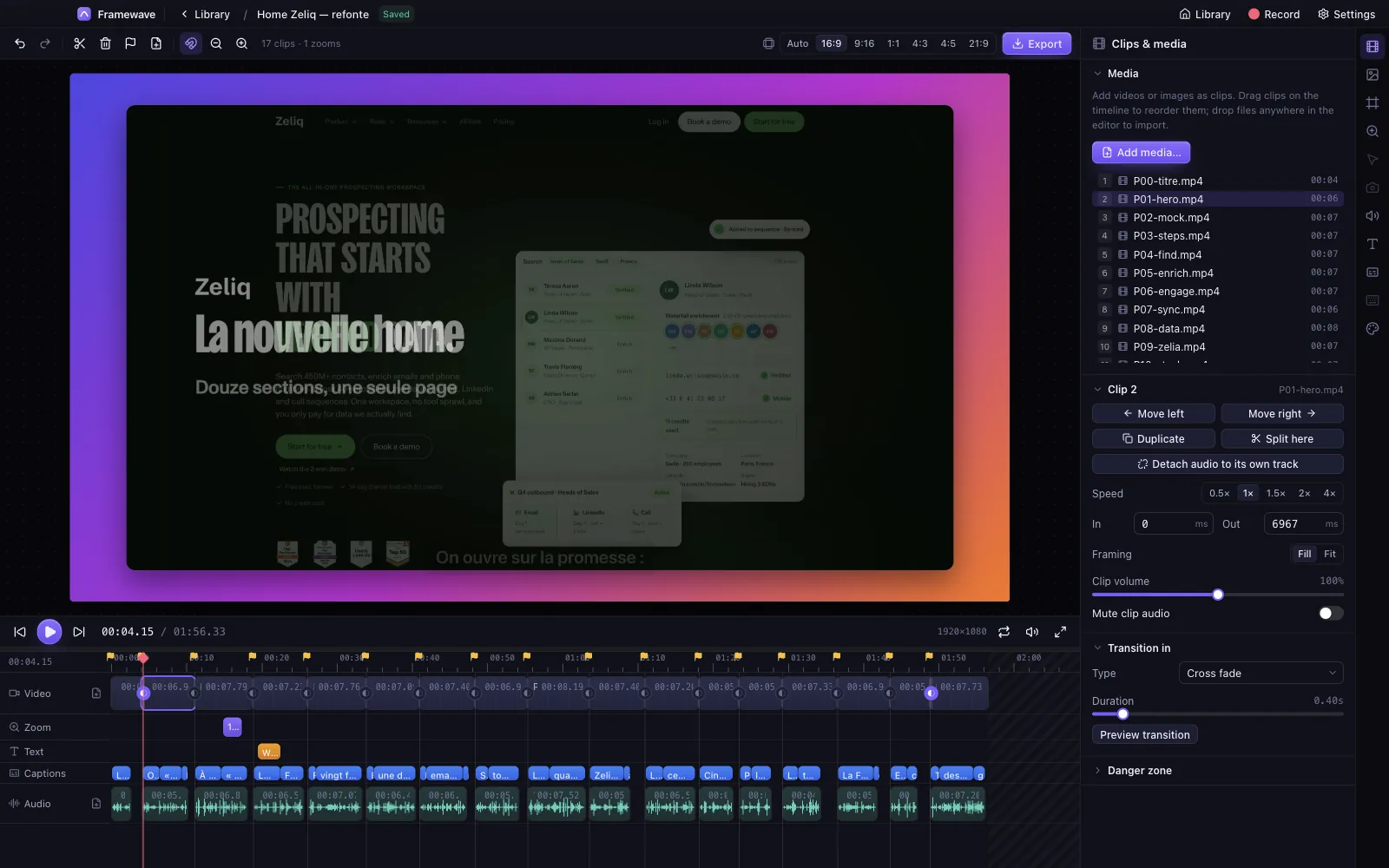Expand the preview to fullscreen
The height and width of the screenshot is (868, 1389).
[x=1060, y=632]
